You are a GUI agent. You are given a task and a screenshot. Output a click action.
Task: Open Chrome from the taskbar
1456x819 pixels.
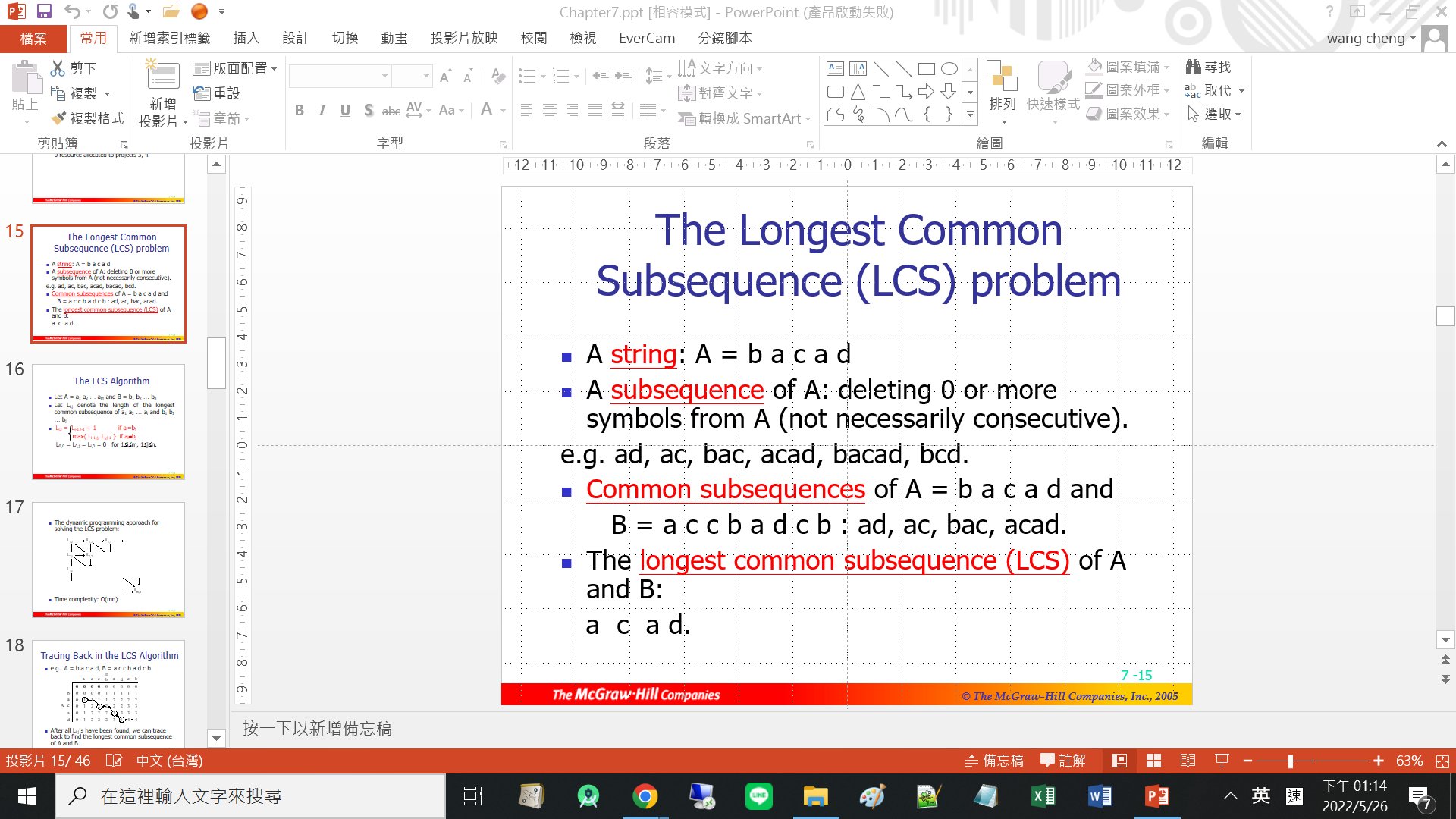point(645,796)
